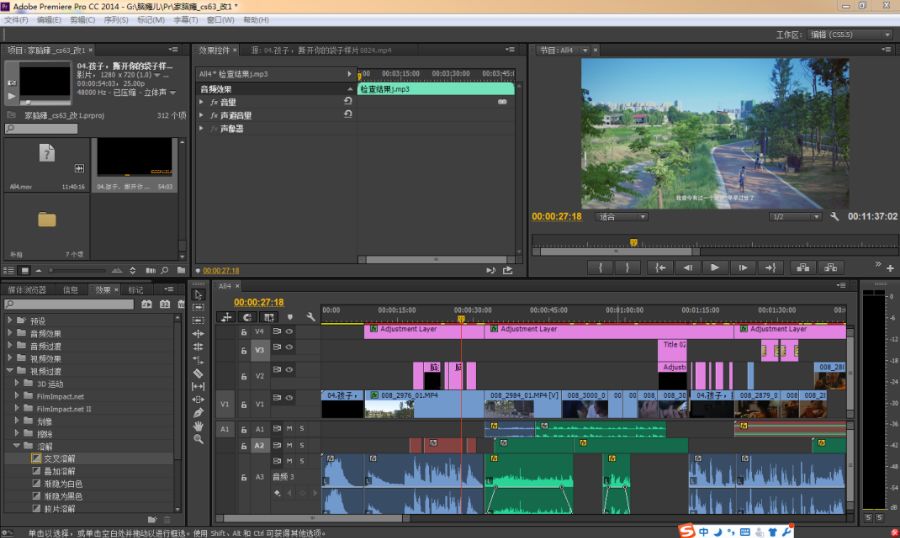Select the Pen tool in the tools panel
900x538 pixels.
(x=198, y=412)
